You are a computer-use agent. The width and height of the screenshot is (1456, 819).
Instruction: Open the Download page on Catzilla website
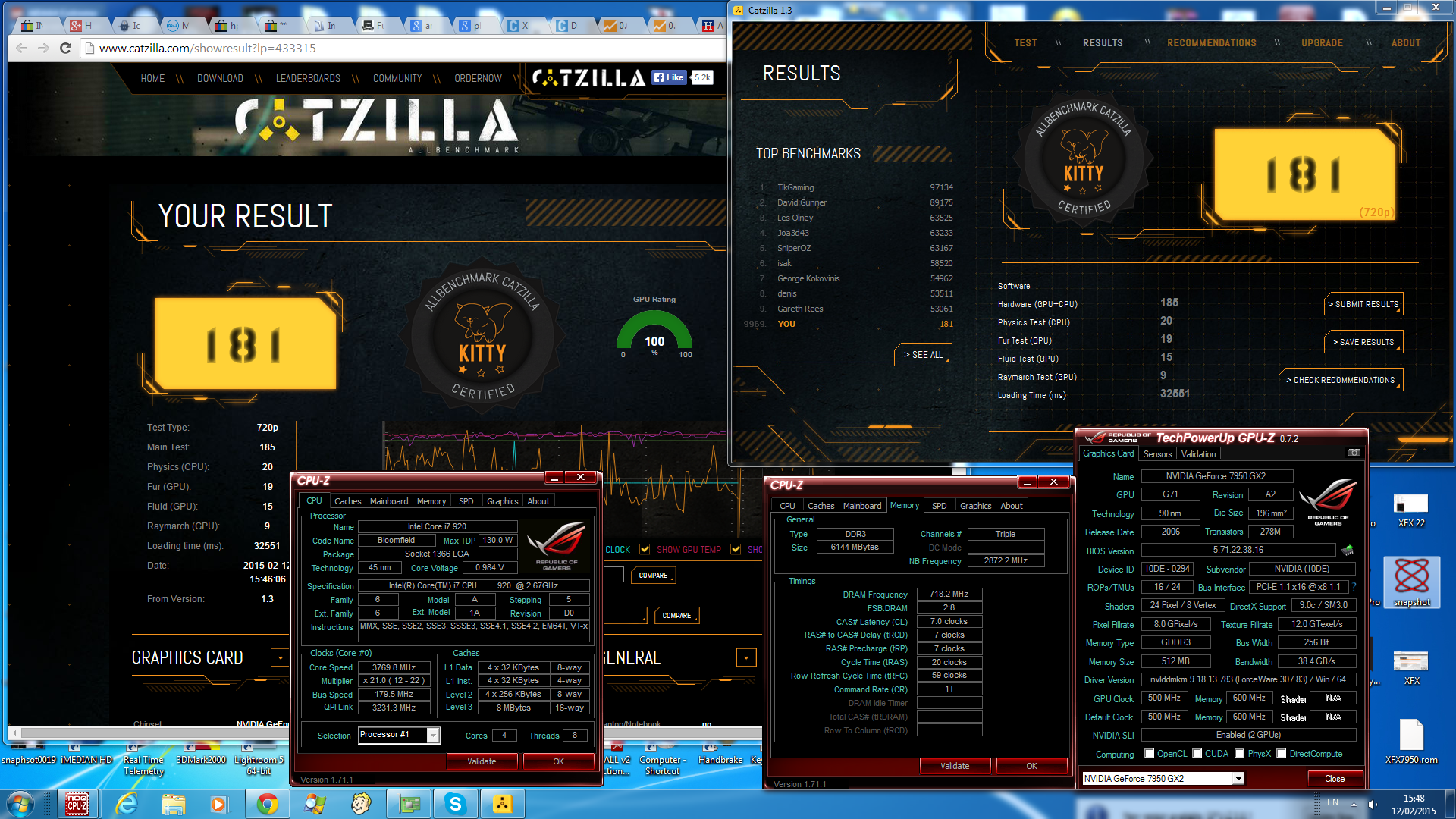[x=220, y=78]
